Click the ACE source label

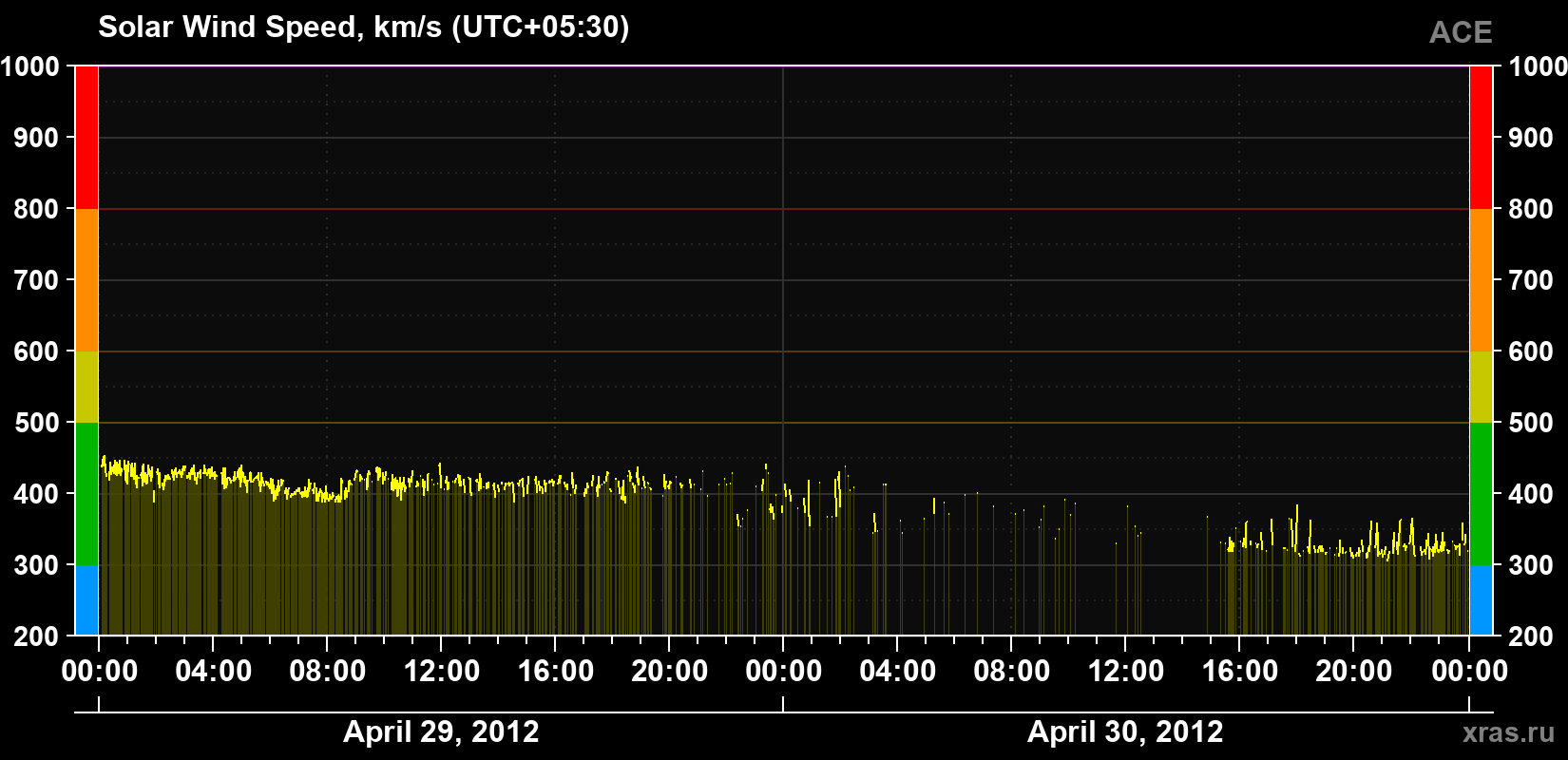(x=1461, y=32)
